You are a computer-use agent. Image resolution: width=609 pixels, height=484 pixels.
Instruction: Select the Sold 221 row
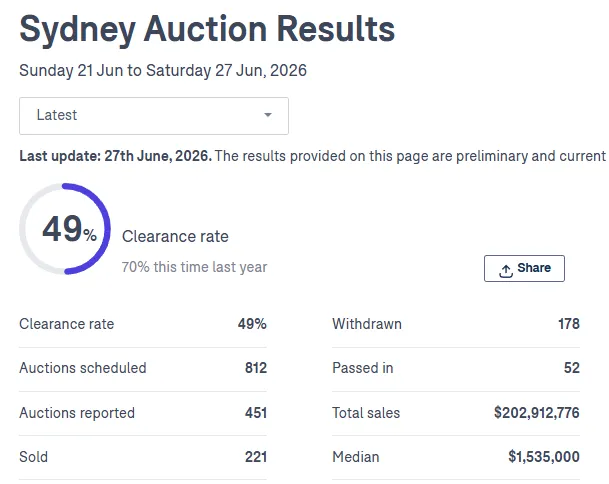(143, 457)
